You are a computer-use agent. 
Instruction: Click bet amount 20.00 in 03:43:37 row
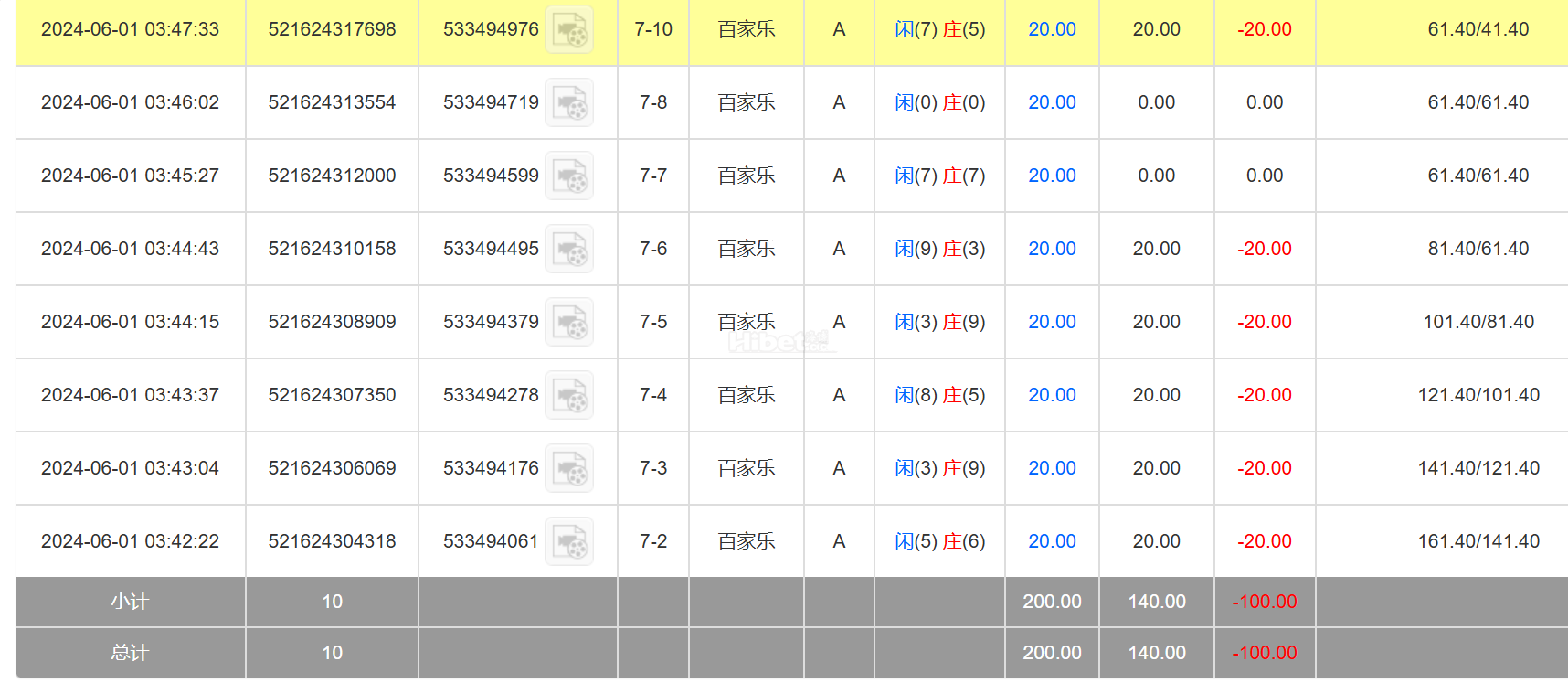click(1052, 395)
